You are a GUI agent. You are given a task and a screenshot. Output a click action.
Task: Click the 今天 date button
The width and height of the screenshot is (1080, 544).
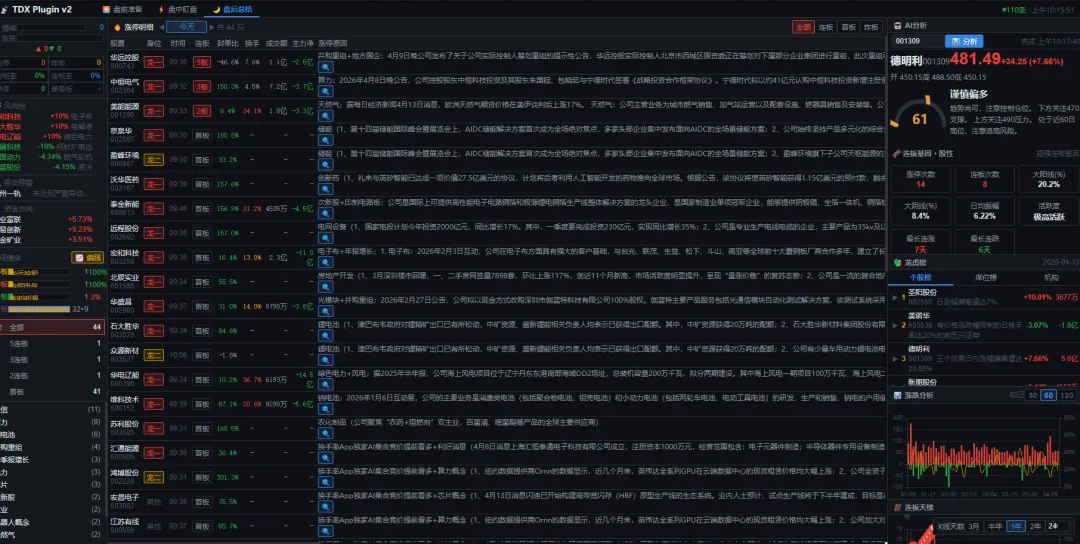coord(187,27)
